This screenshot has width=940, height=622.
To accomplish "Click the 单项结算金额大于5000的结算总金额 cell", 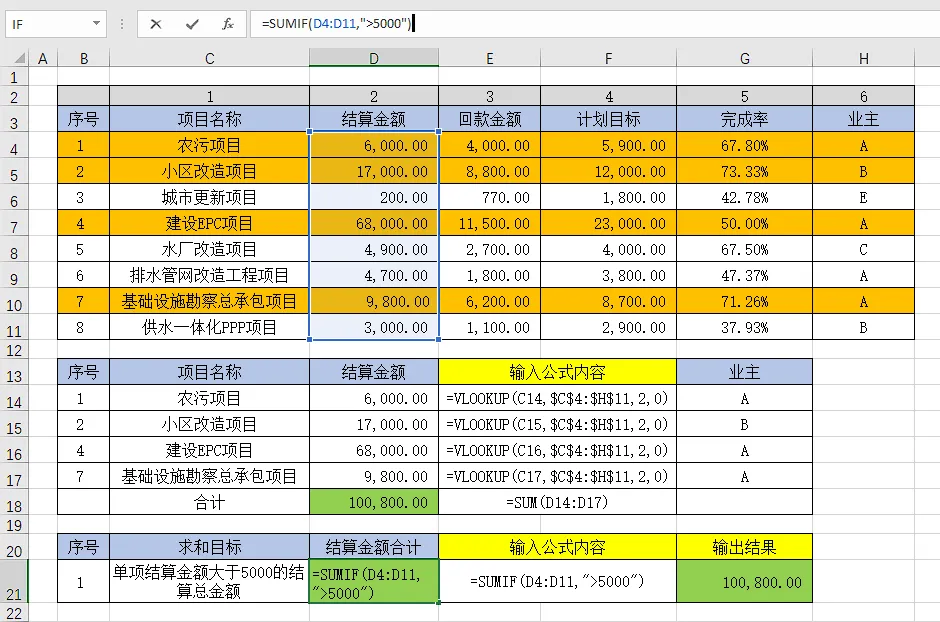I will [209, 581].
